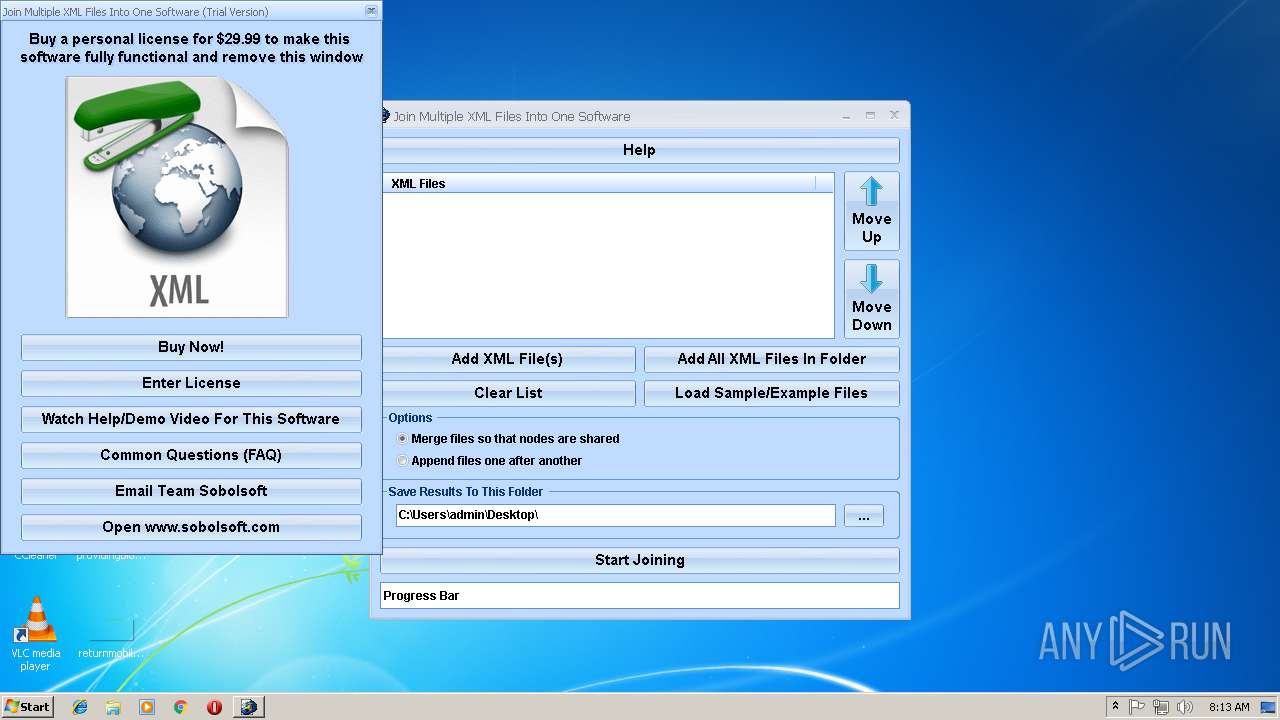The width and height of the screenshot is (1280, 720).
Task: Open Google Chrome from the taskbar
Action: pyautogui.click(x=181, y=707)
